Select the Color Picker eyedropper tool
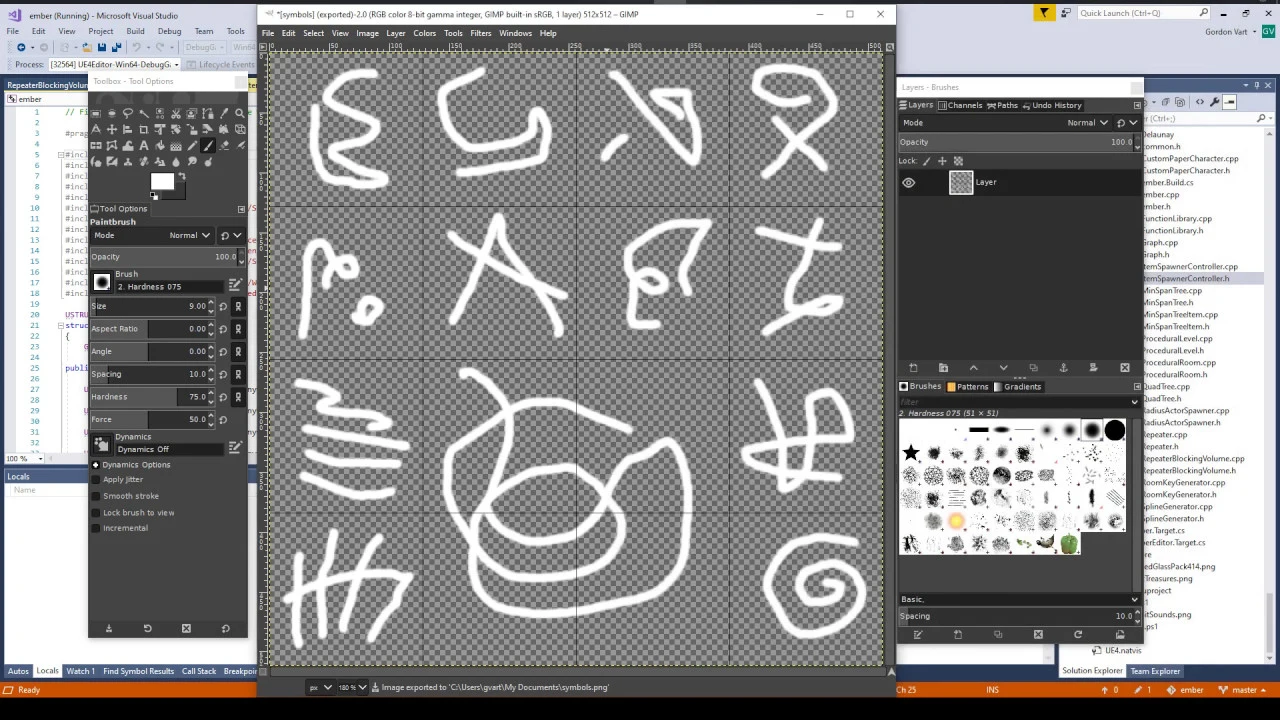The image size is (1280, 720). [x=224, y=113]
